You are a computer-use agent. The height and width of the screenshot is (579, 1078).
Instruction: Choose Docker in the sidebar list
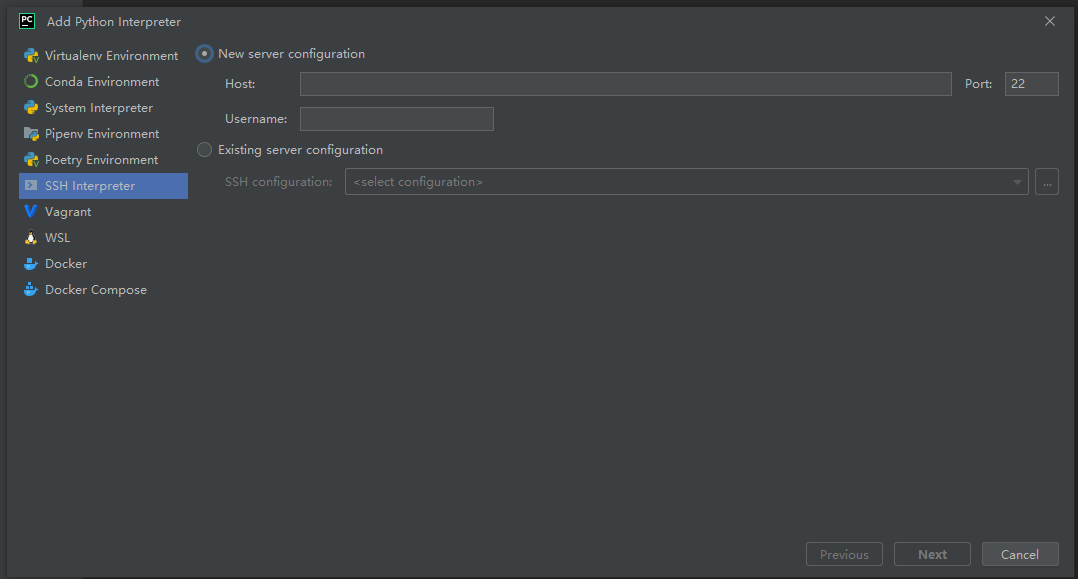point(103,264)
